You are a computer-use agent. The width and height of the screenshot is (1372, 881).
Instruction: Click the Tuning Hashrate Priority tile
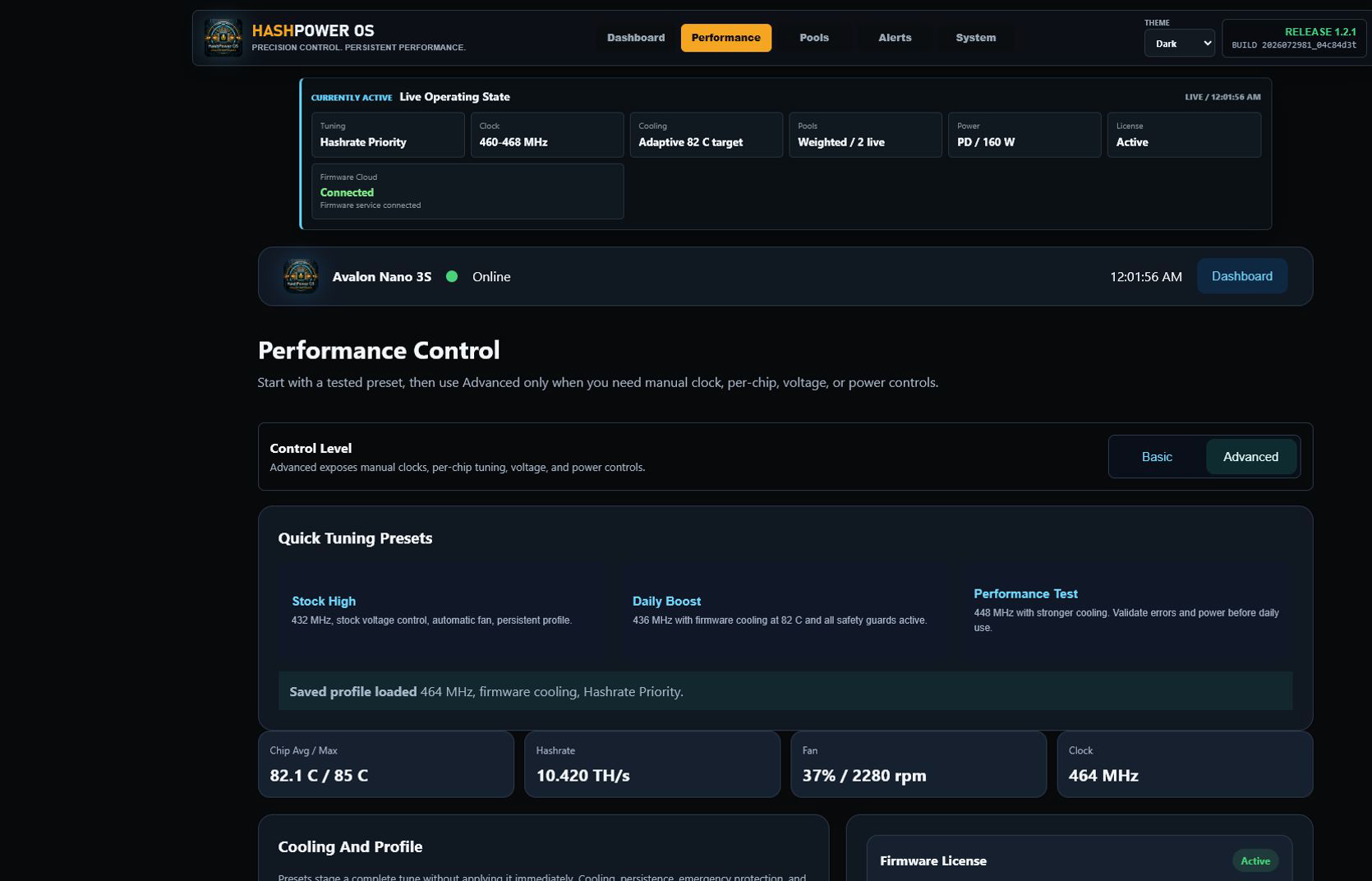388,135
